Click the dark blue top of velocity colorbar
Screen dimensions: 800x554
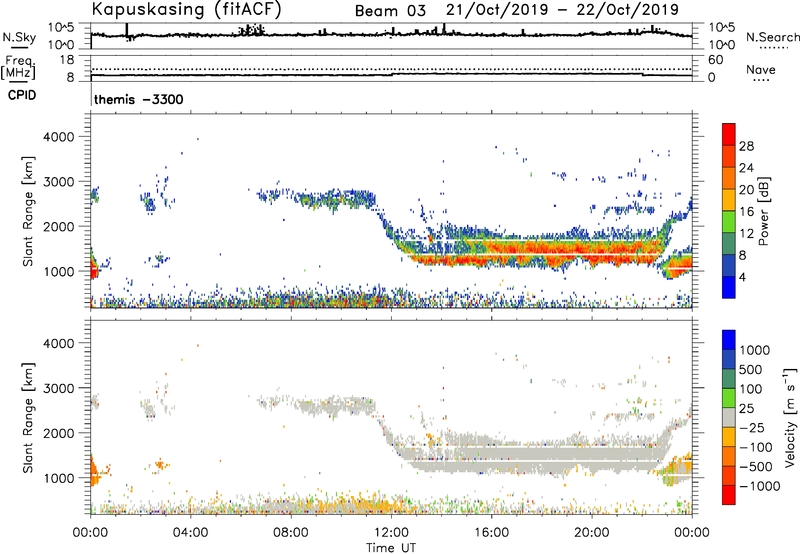(x=729, y=340)
